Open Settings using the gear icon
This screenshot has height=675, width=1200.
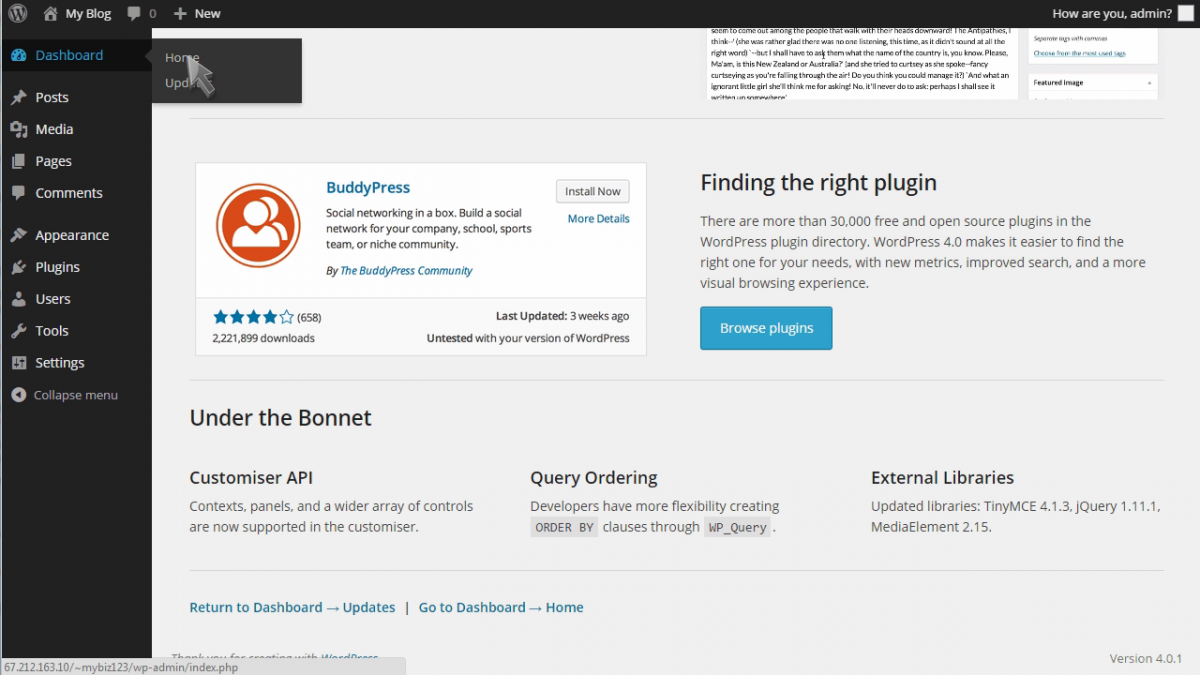(21, 363)
